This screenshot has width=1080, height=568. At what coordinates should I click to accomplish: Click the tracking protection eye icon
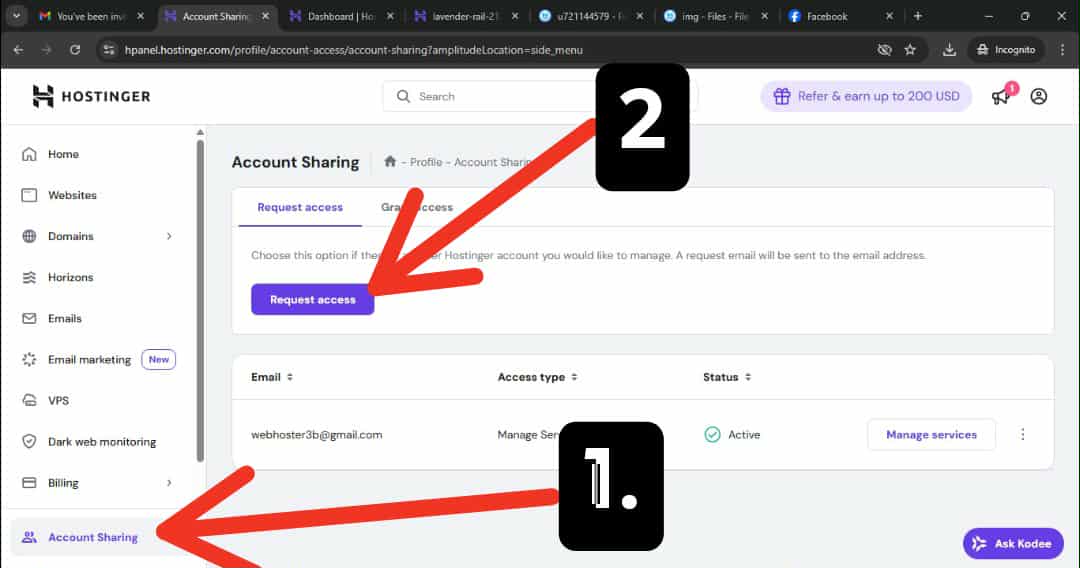tap(884, 49)
